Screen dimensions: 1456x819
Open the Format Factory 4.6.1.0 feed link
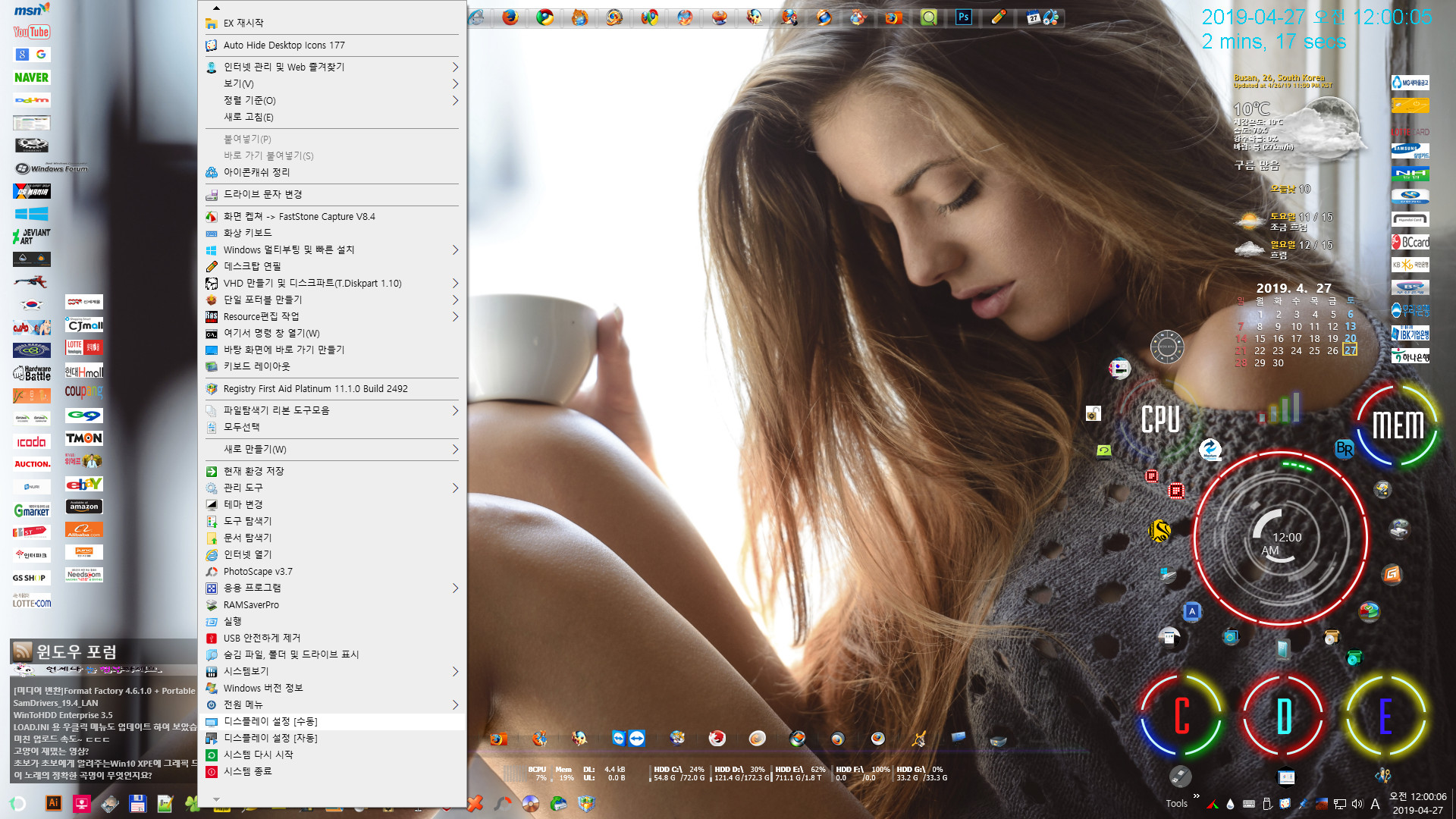(x=104, y=691)
